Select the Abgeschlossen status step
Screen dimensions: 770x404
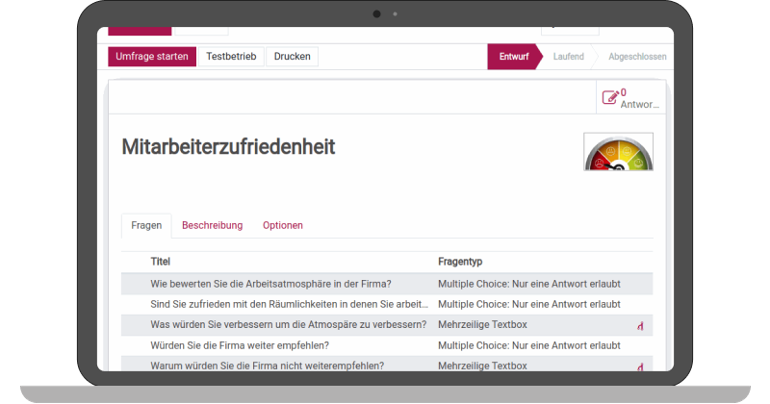(636, 57)
